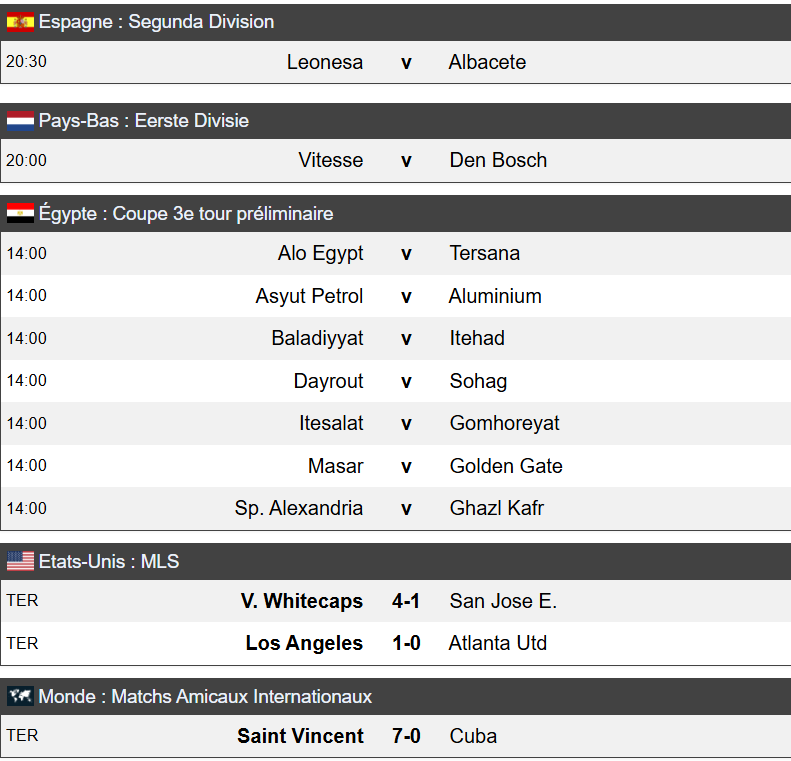
Task: Click the world map icon
Action: click(20, 697)
